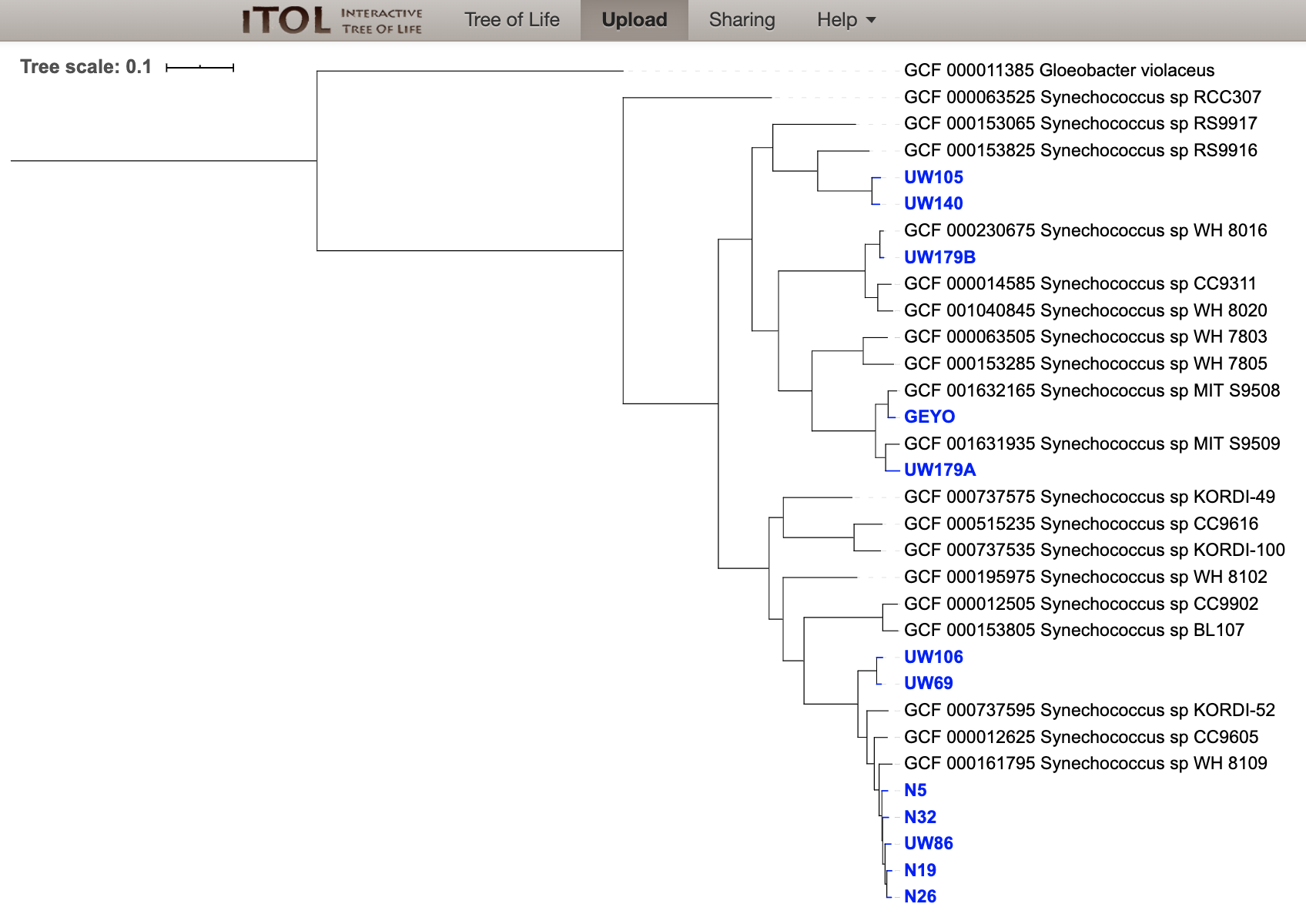Select leaf Synechococcus sp WH 8016
The image size is (1306, 924).
point(1086,230)
